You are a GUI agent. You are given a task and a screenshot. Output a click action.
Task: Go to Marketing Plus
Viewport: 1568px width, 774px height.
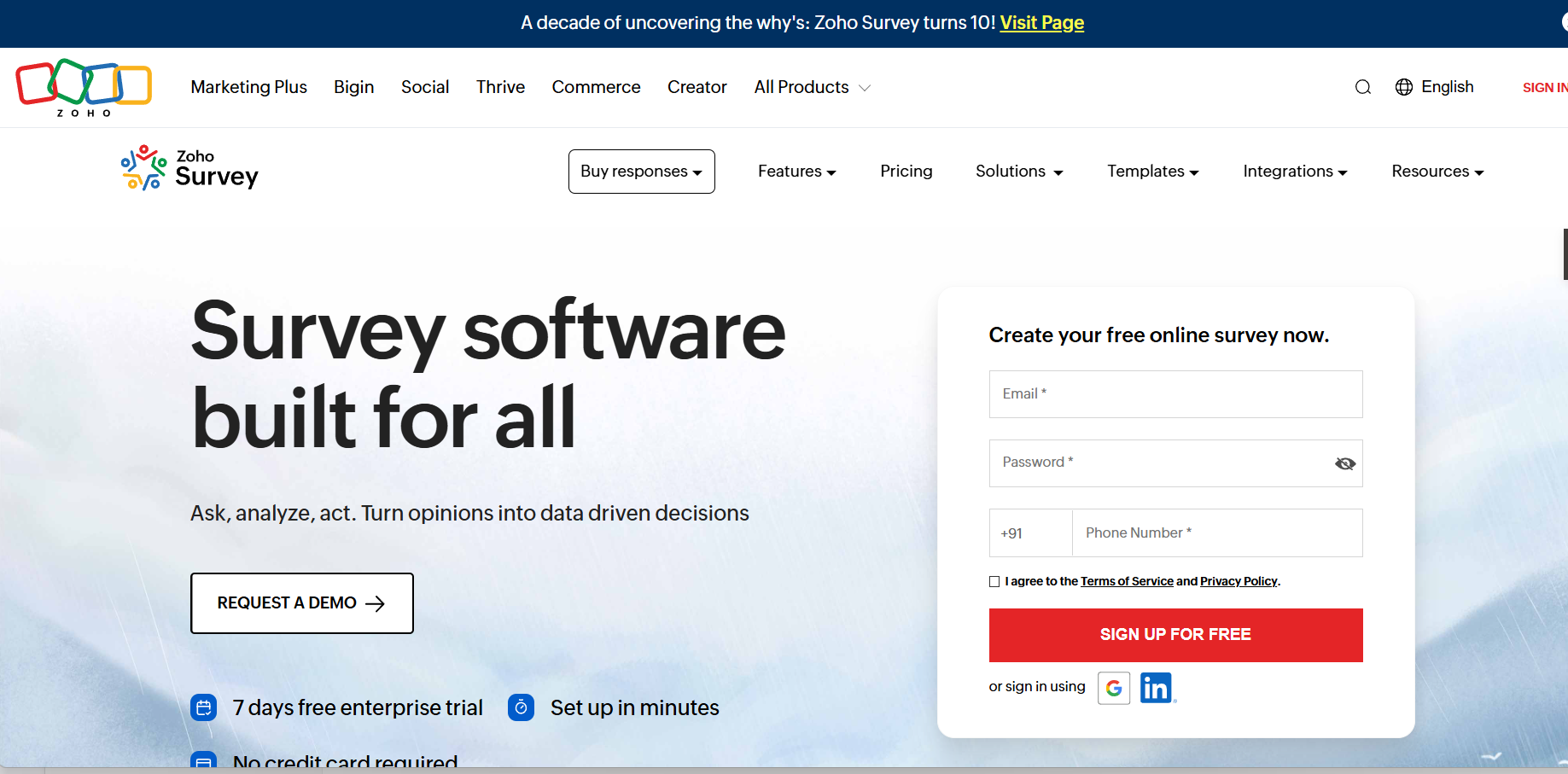[248, 87]
